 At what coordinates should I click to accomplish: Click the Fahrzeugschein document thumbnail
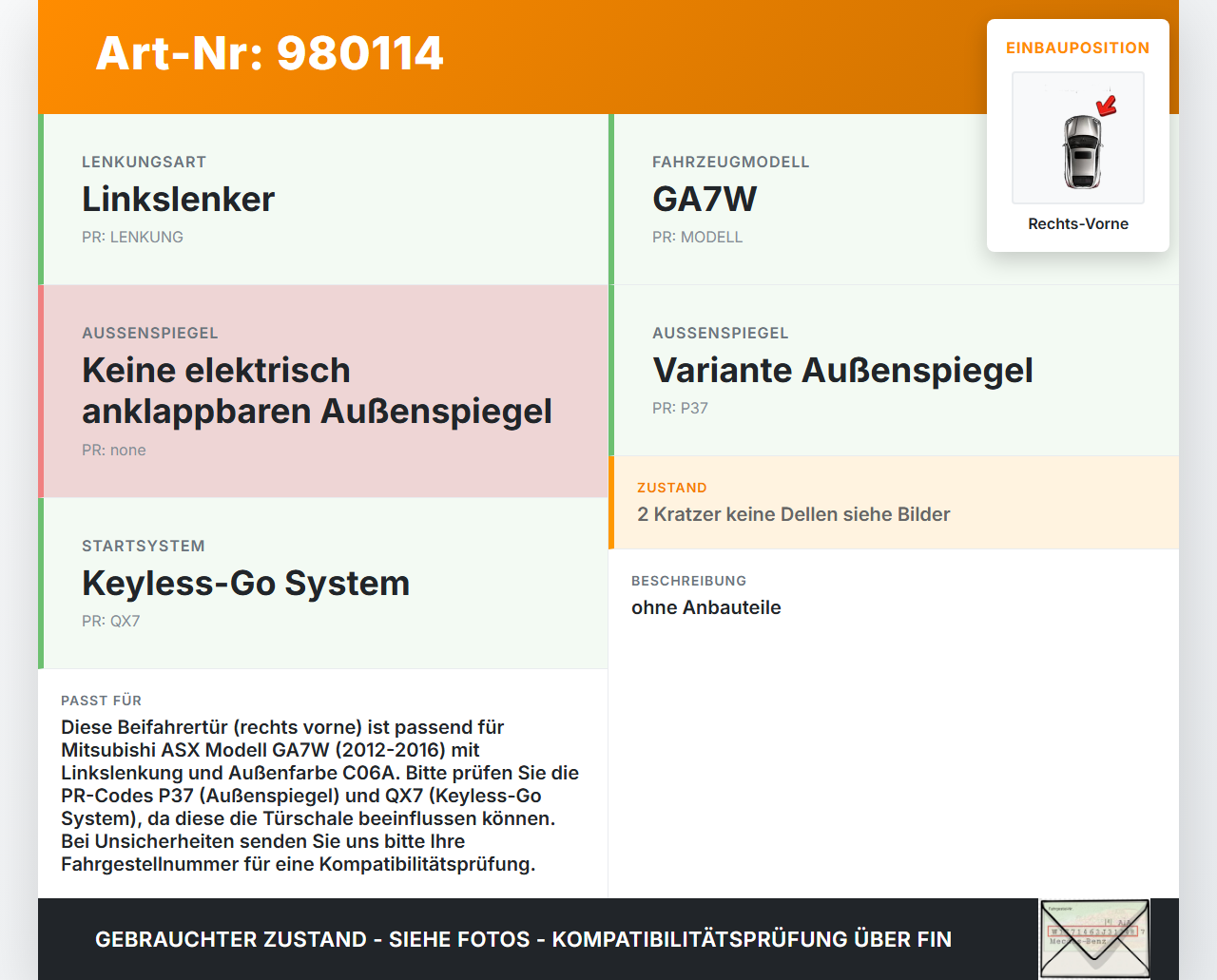point(1094,938)
